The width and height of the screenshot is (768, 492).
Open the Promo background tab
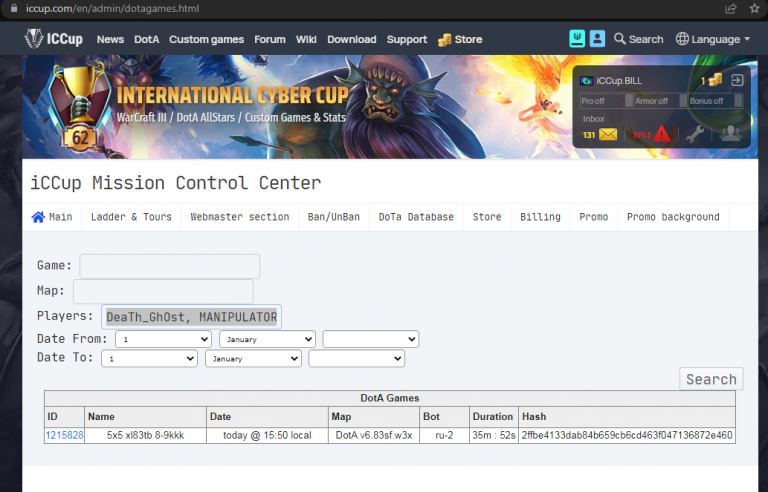pyautogui.click(x=673, y=217)
